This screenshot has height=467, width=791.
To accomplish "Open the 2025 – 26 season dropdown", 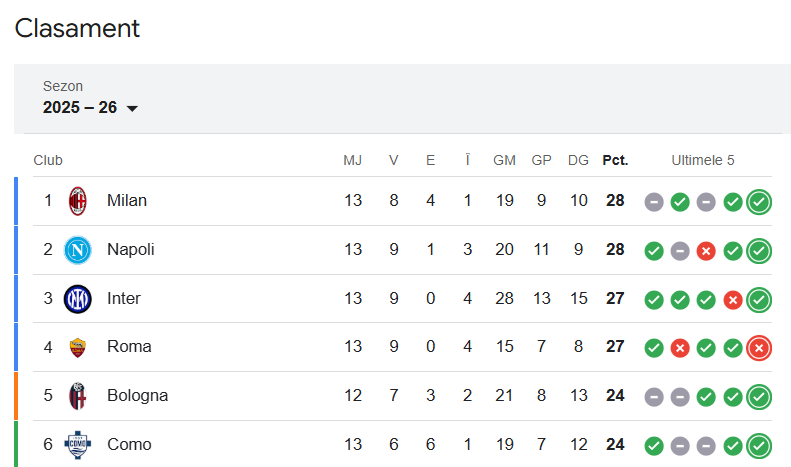I will click(80, 108).
